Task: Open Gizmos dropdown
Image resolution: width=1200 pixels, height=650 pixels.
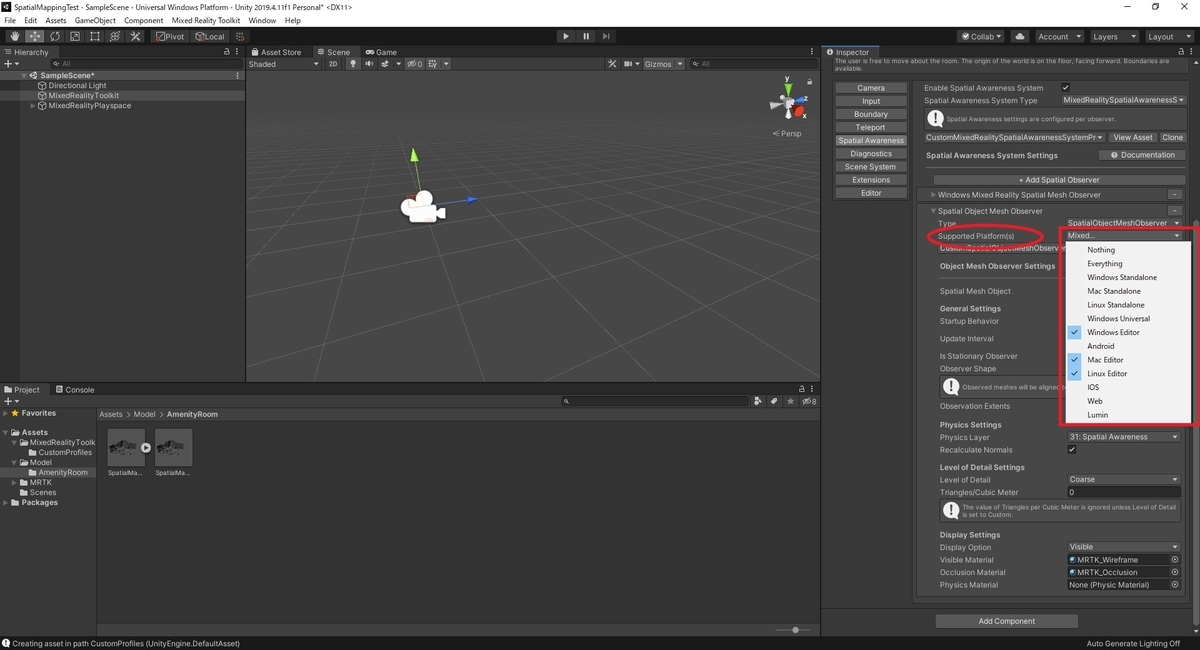Action: [x=664, y=64]
